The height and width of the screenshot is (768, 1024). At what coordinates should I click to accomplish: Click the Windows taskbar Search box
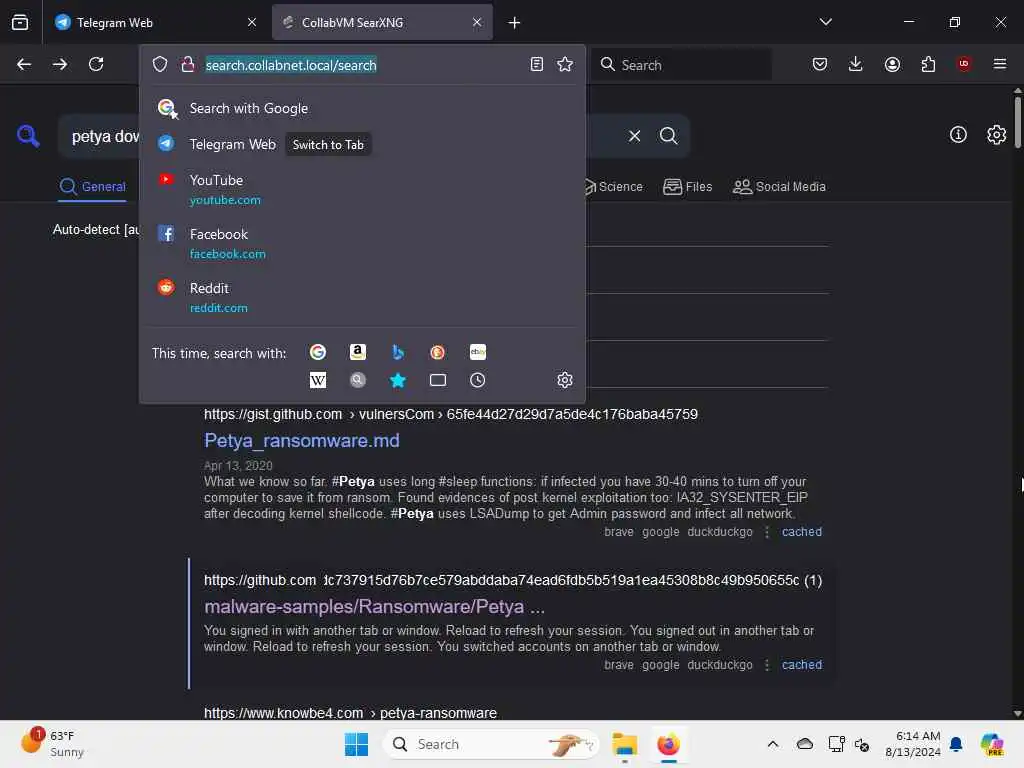point(491,744)
